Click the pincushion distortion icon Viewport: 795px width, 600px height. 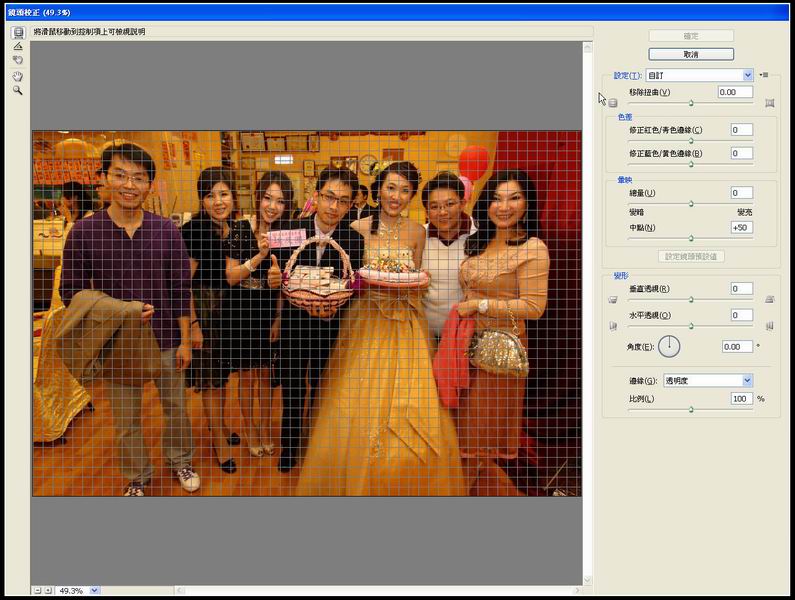[x=770, y=103]
